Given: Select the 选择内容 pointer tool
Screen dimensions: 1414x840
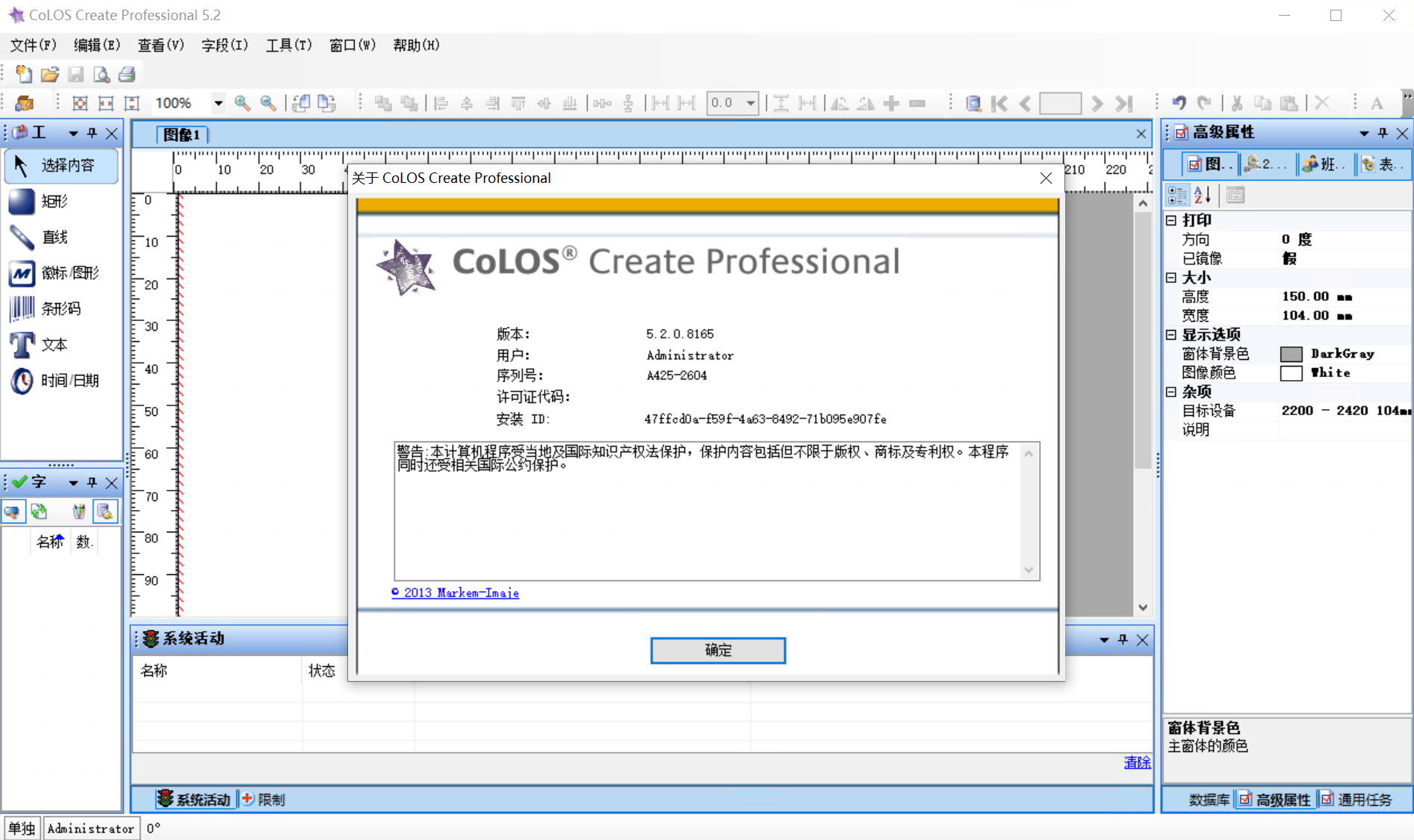Looking at the screenshot, I should [61, 165].
